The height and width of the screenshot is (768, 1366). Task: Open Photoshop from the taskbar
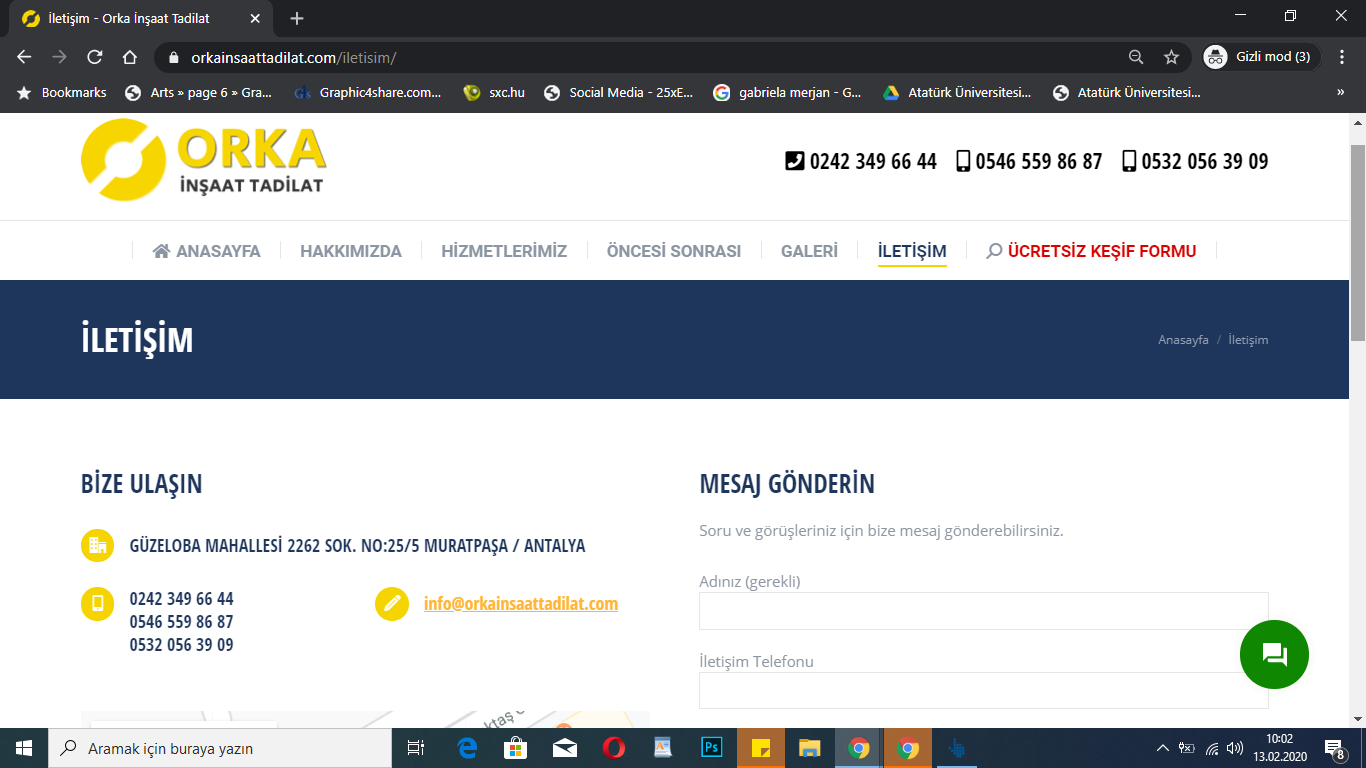click(x=712, y=748)
